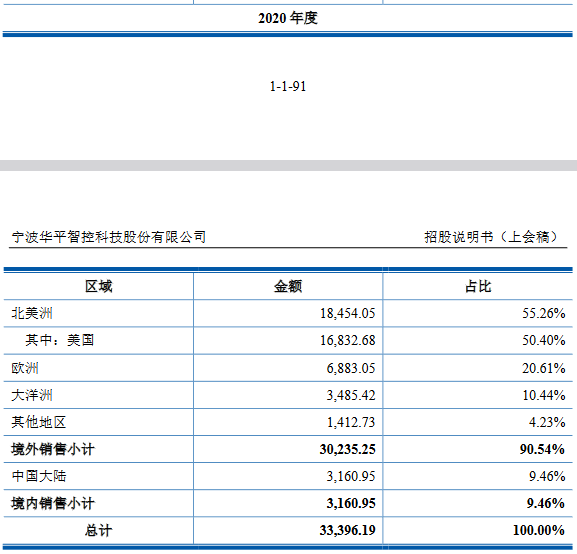Select the 区域 column header
The image size is (577, 554).
coord(98,286)
